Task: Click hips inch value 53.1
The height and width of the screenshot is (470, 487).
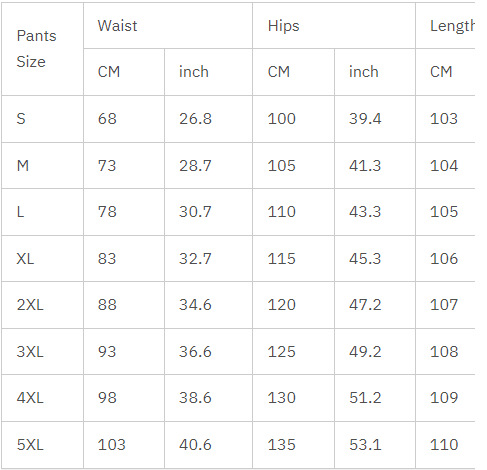Action: coord(365,445)
